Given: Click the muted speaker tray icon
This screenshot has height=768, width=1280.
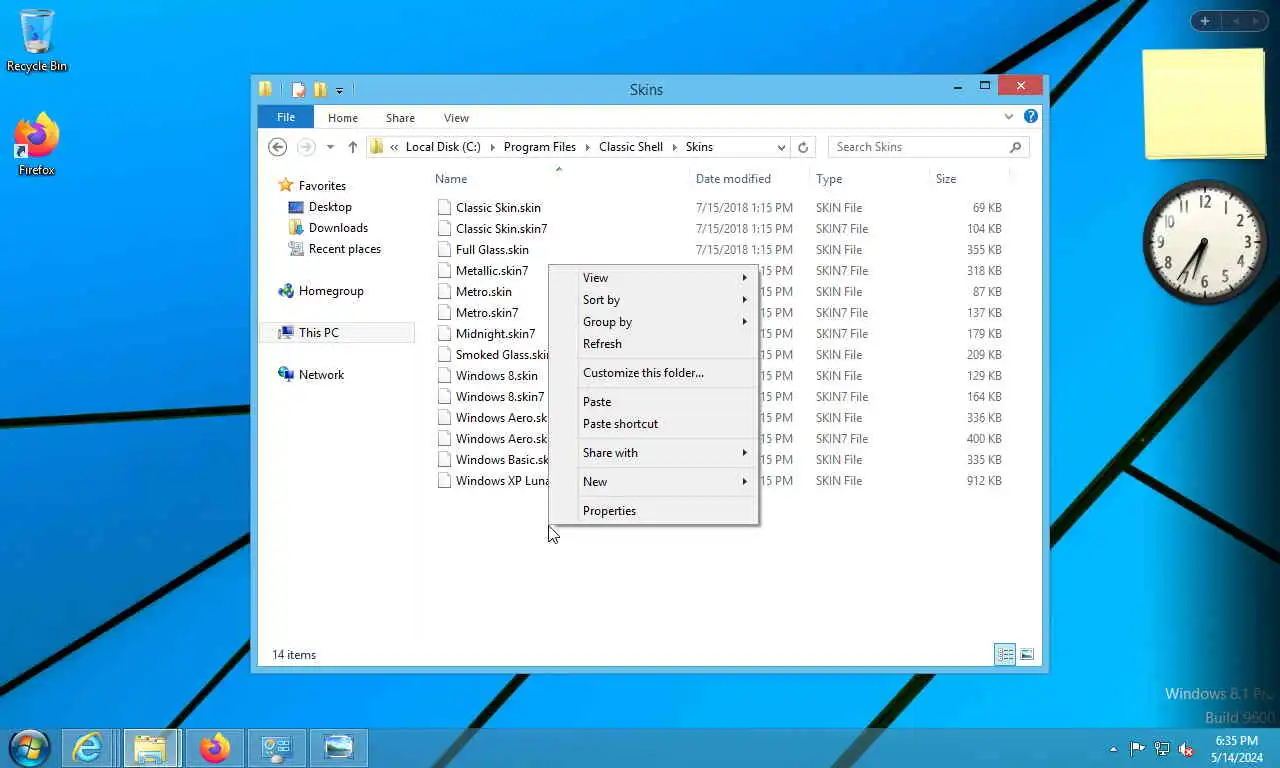Looking at the screenshot, I should pyautogui.click(x=1186, y=748).
